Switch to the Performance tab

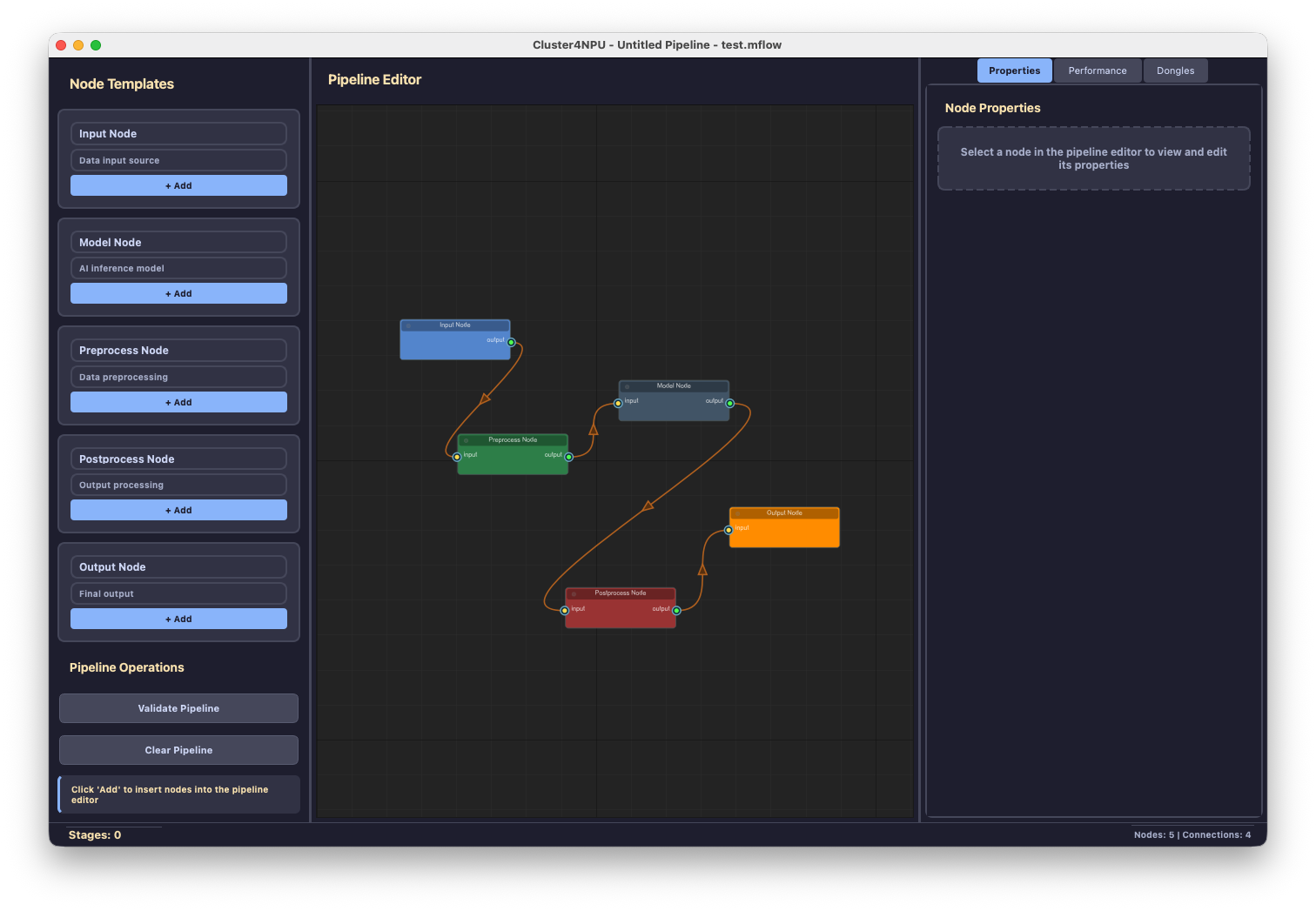(x=1097, y=70)
